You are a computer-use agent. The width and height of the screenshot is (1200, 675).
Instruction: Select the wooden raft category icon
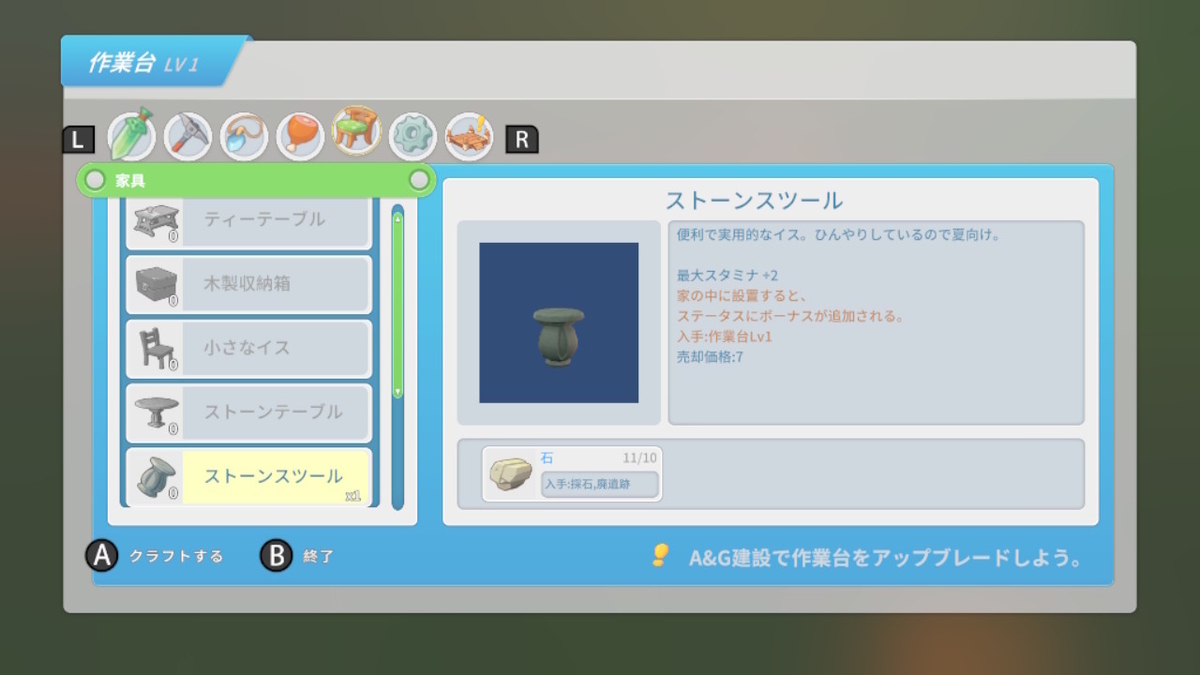point(469,136)
